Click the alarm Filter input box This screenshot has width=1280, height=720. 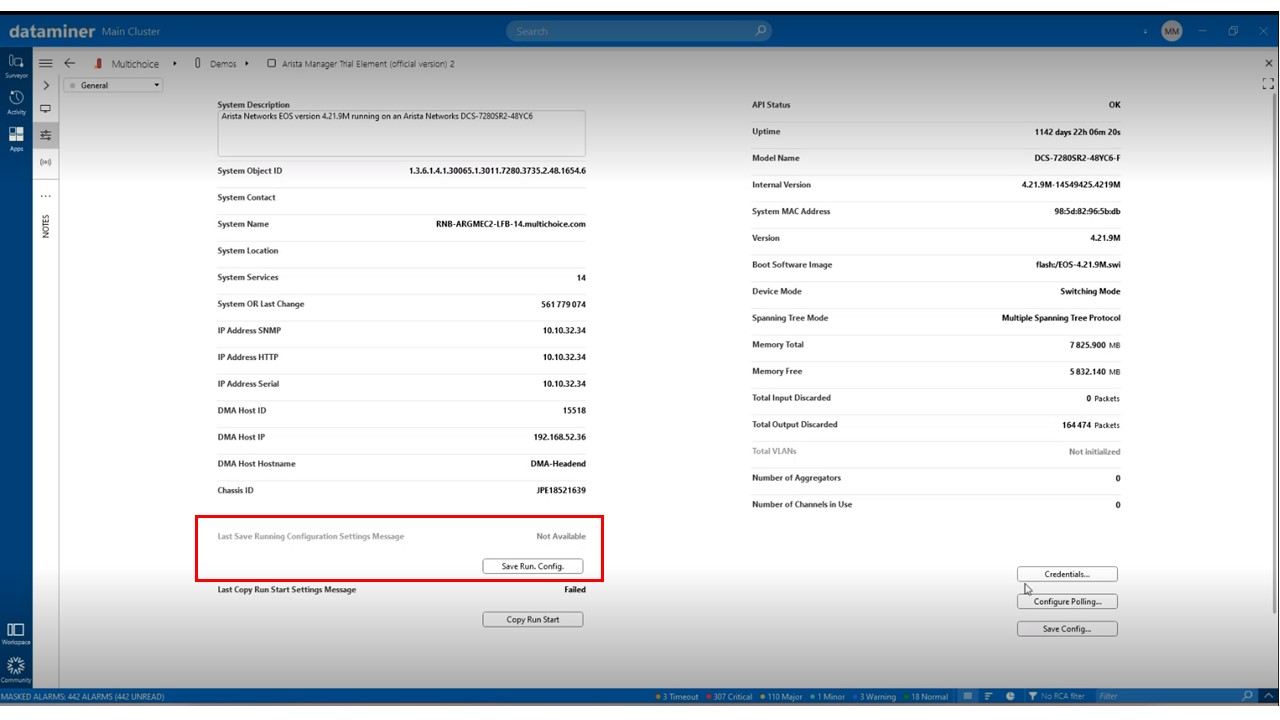(x=1166, y=696)
